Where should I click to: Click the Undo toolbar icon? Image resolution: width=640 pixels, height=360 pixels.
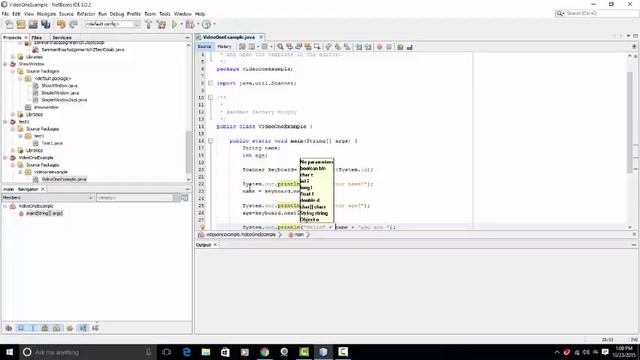pos(61,24)
